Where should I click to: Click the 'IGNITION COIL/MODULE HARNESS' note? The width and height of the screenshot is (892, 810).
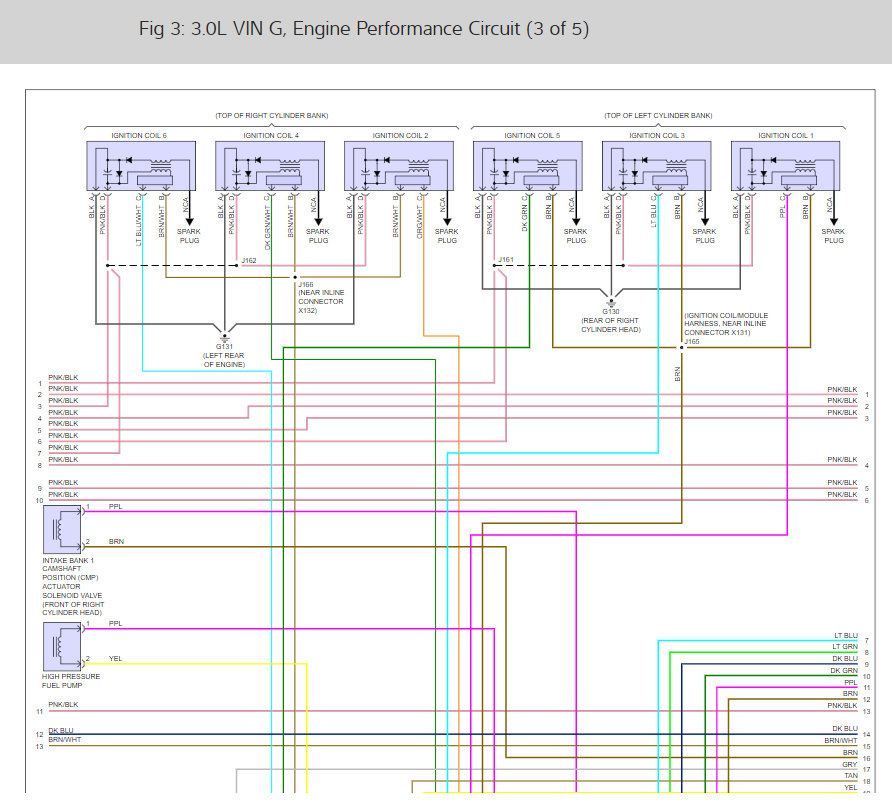[x=726, y=324]
